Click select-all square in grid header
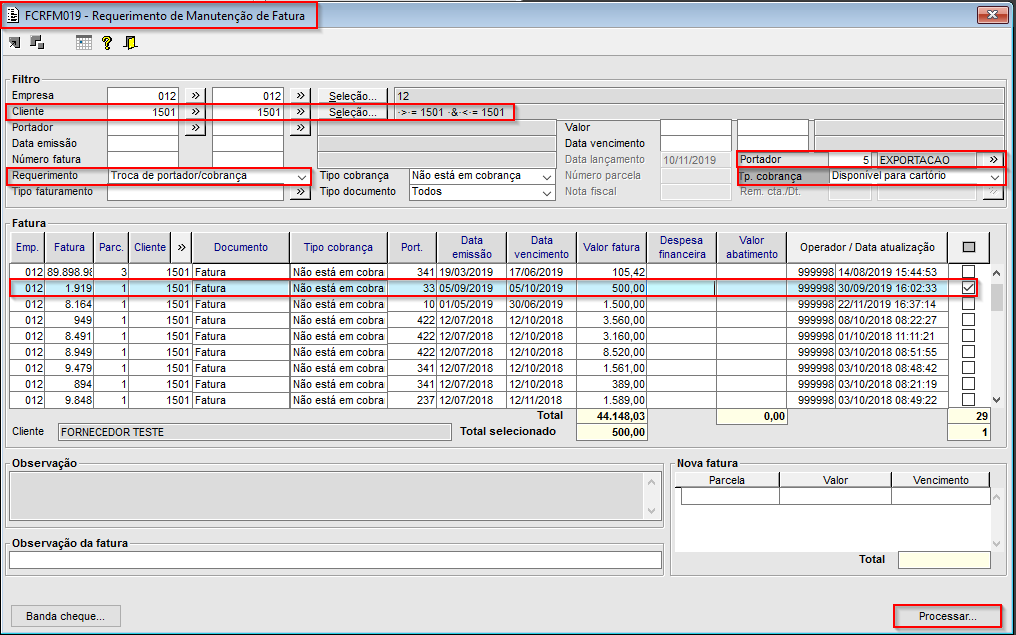This screenshot has width=1016, height=635. (x=969, y=247)
